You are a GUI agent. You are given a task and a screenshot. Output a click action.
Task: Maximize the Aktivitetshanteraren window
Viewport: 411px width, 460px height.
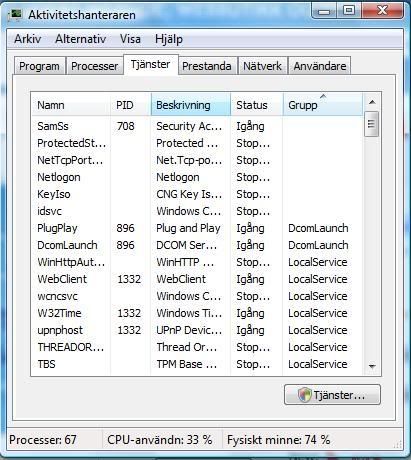tap(348, 11)
